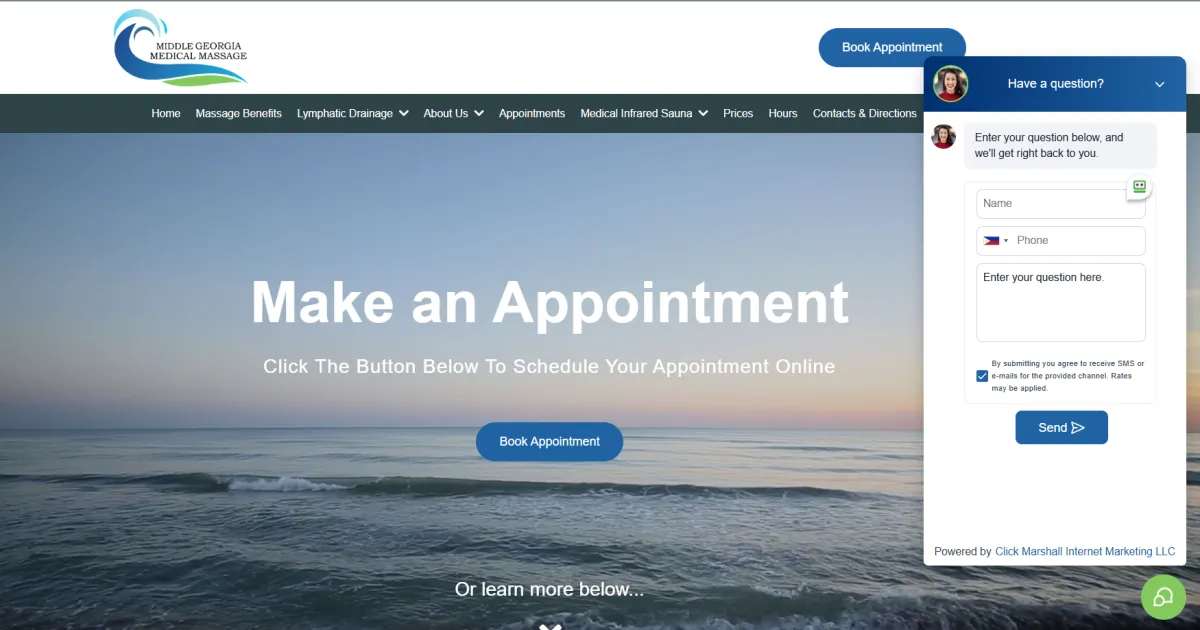
Task: Open the phone country flag selector
Action: (996, 241)
